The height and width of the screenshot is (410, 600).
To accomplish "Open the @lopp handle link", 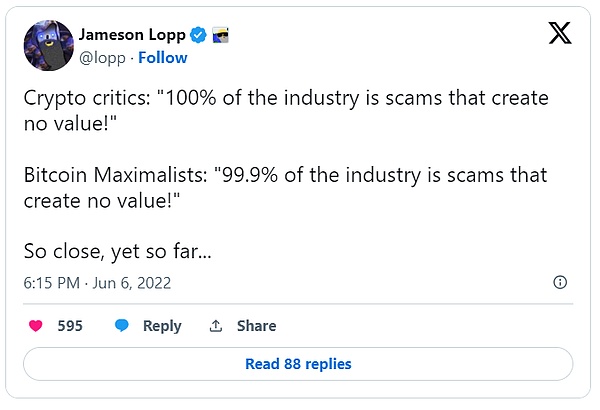I will click(103, 57).
